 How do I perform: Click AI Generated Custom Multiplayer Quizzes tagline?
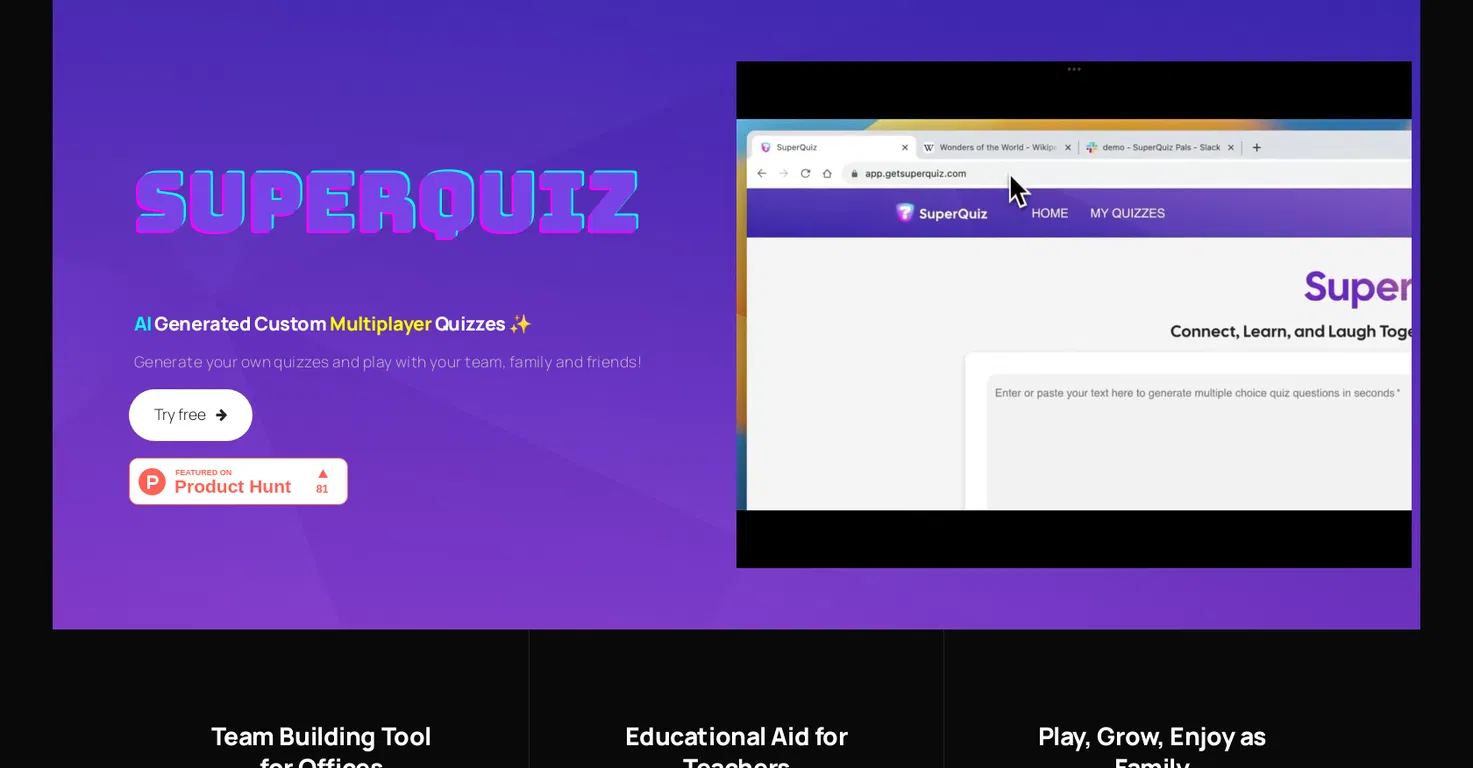point(333,324)
